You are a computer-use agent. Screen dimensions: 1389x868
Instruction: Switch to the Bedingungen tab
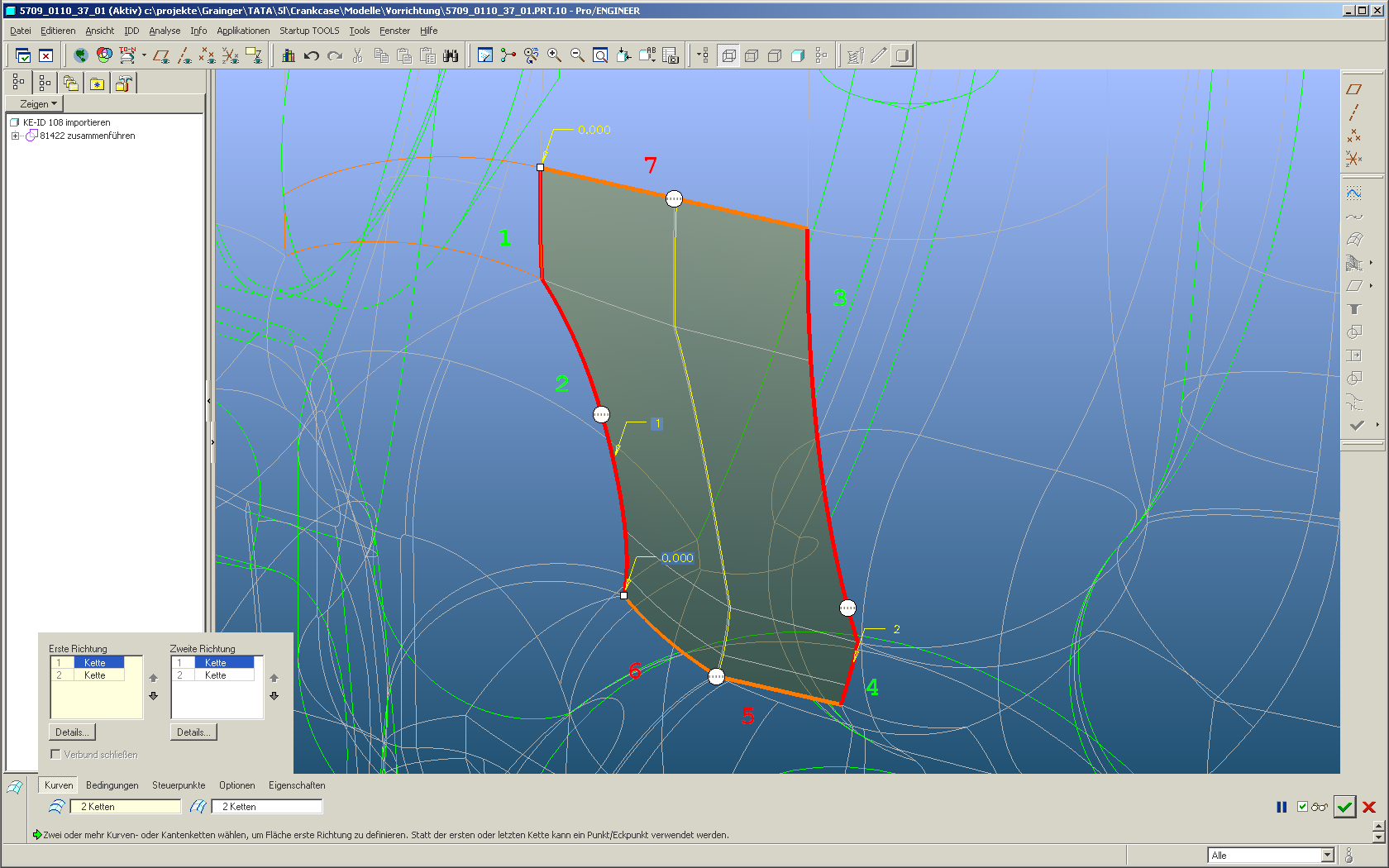coord(112,785)
